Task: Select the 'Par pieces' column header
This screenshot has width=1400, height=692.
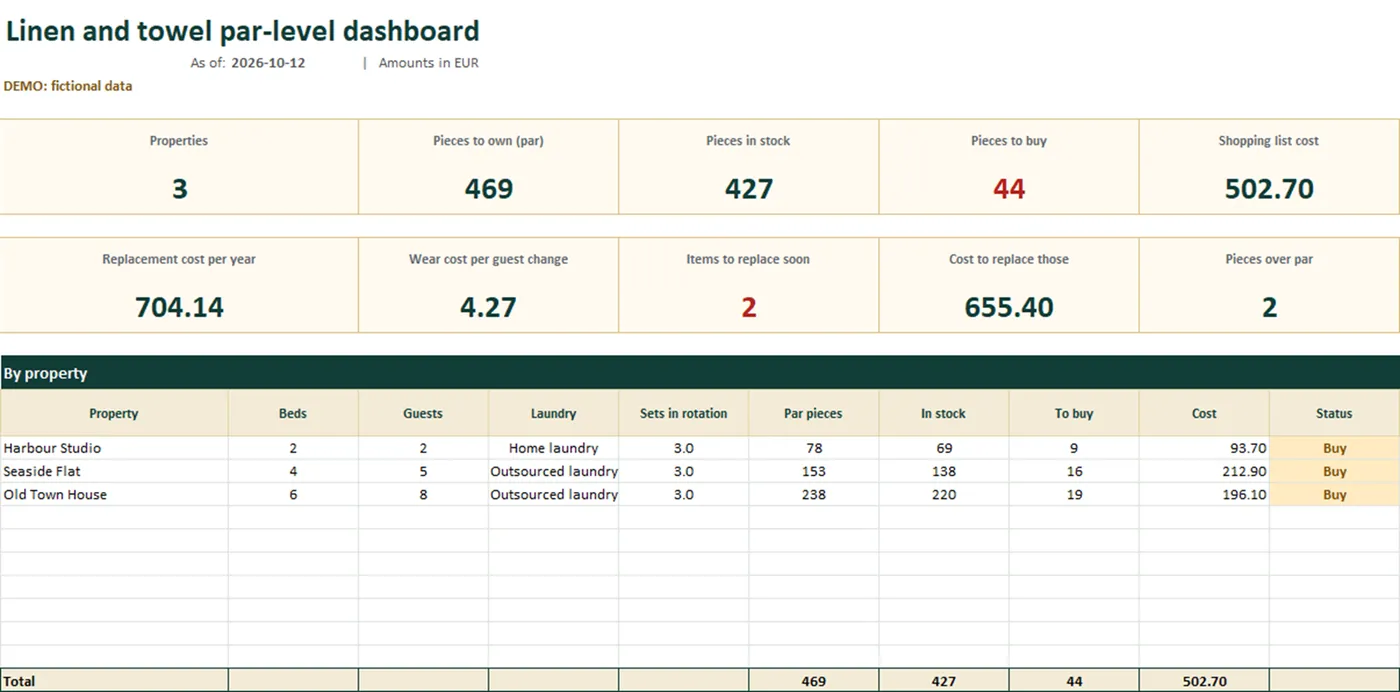Action: 814,413
